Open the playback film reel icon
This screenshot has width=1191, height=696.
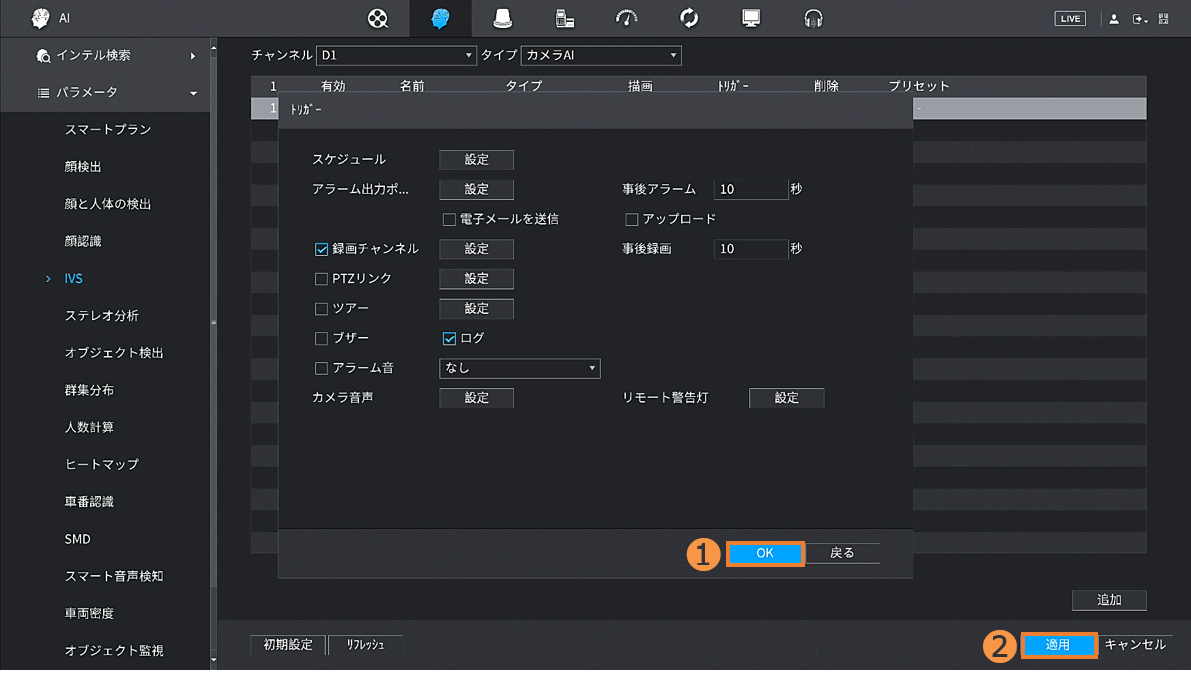click(x=378, y=18)
